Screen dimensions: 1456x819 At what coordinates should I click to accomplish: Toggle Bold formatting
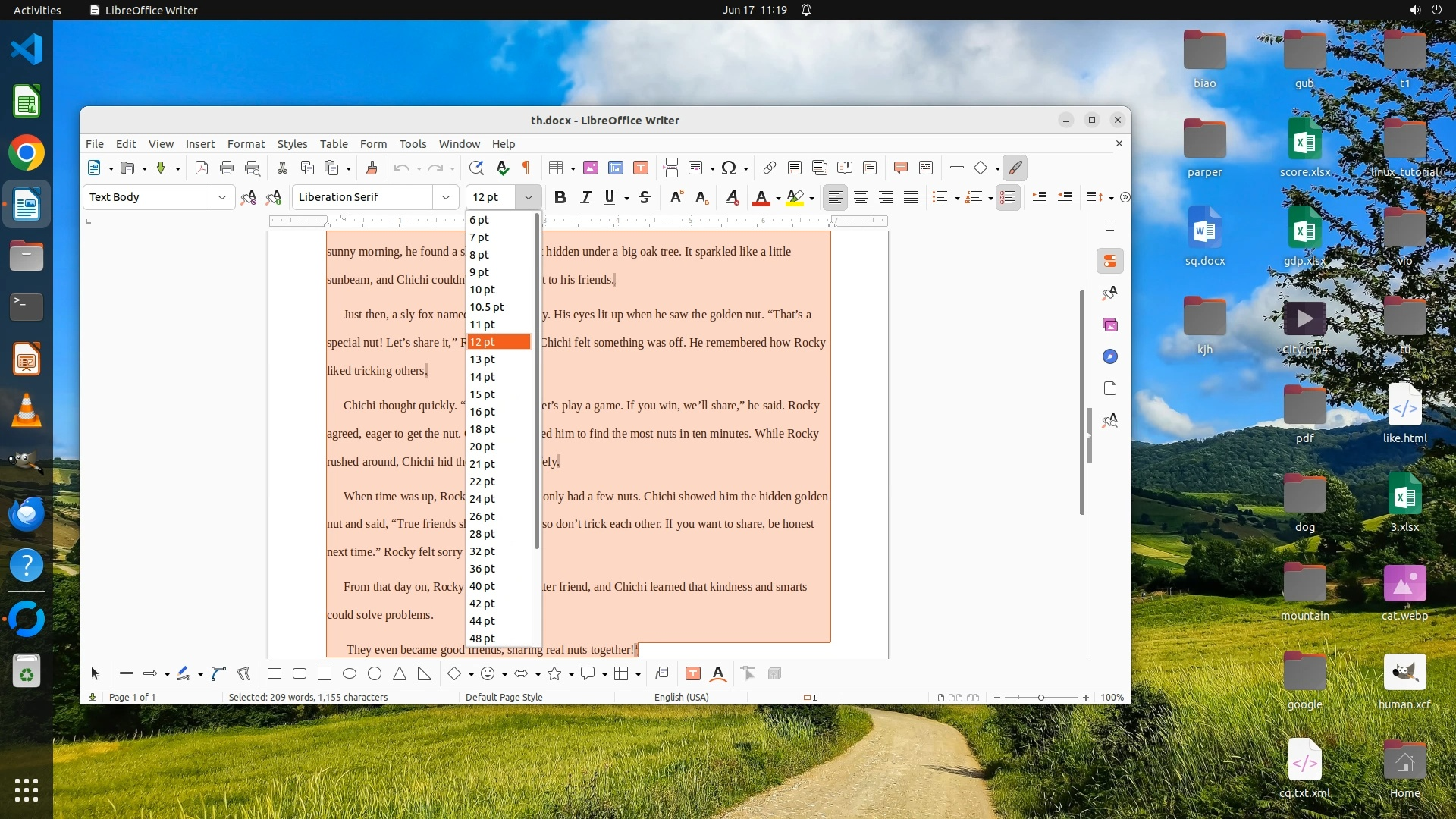point(560,197)
